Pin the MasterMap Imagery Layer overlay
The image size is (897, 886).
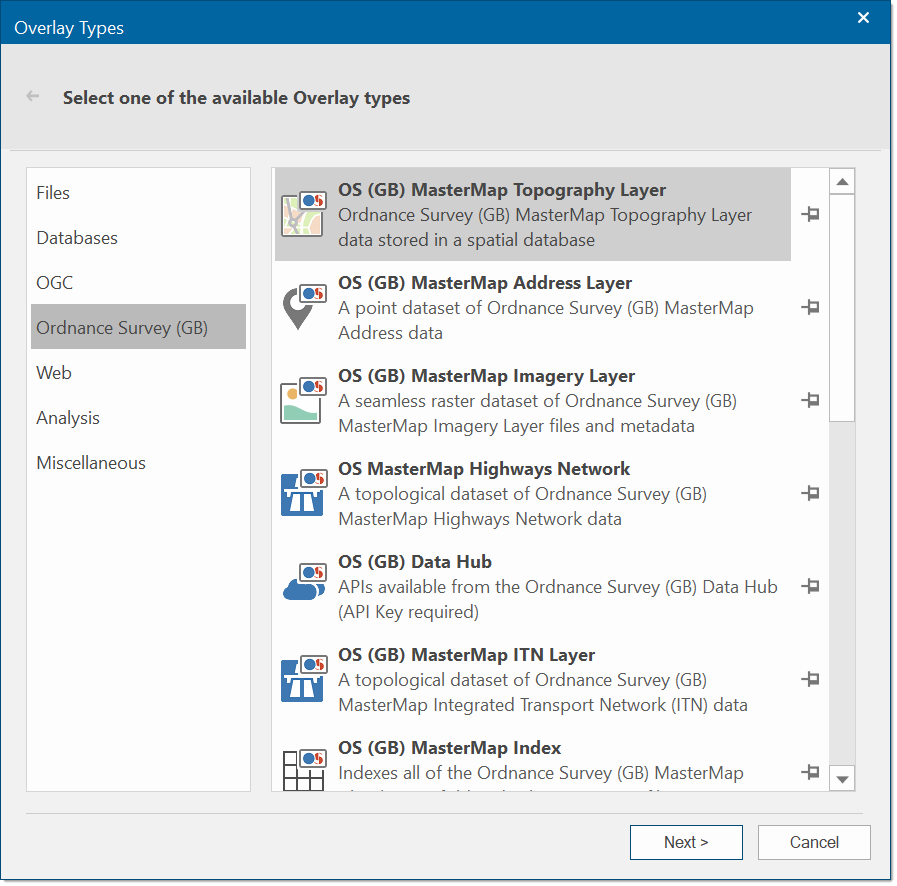click(811, 400)
